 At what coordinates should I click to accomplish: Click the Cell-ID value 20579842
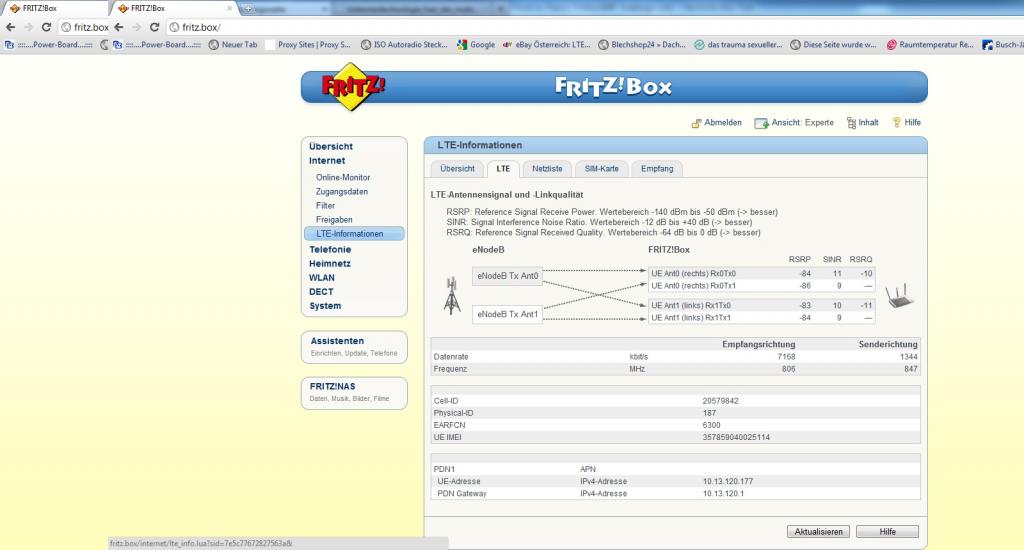(720, 401)
